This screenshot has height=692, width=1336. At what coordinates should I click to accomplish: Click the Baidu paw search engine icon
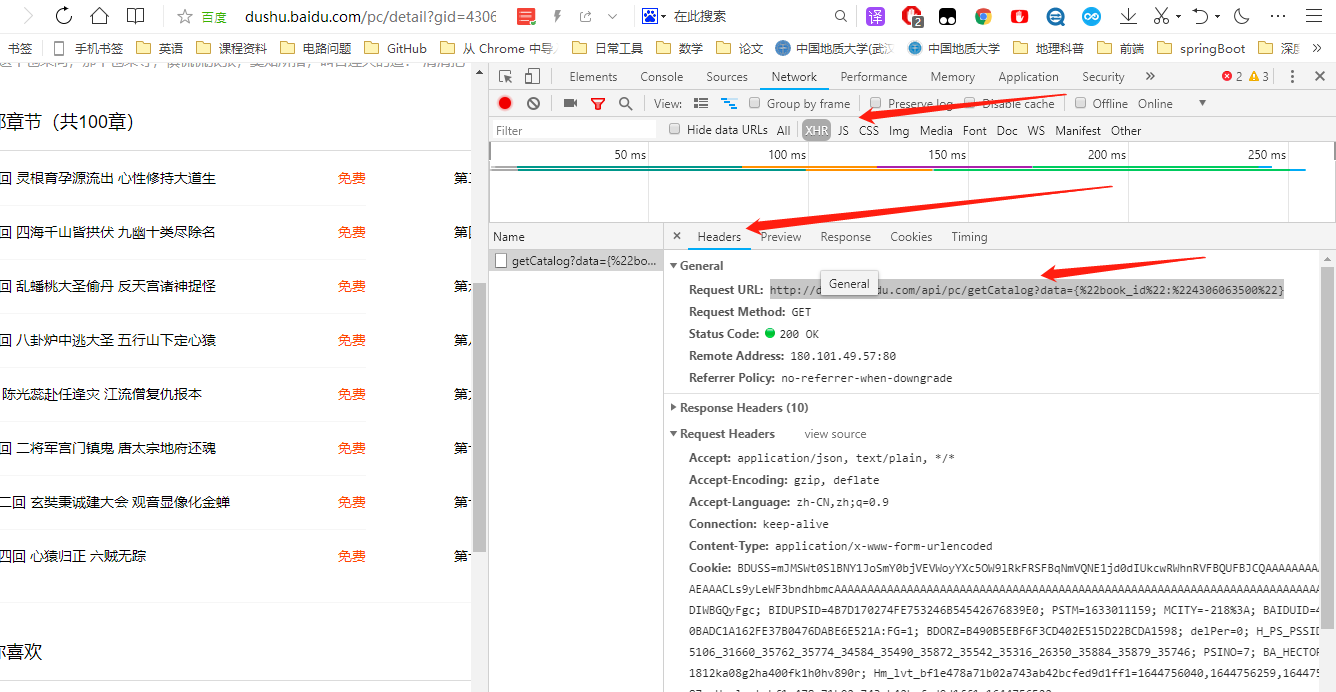point(650,16)
